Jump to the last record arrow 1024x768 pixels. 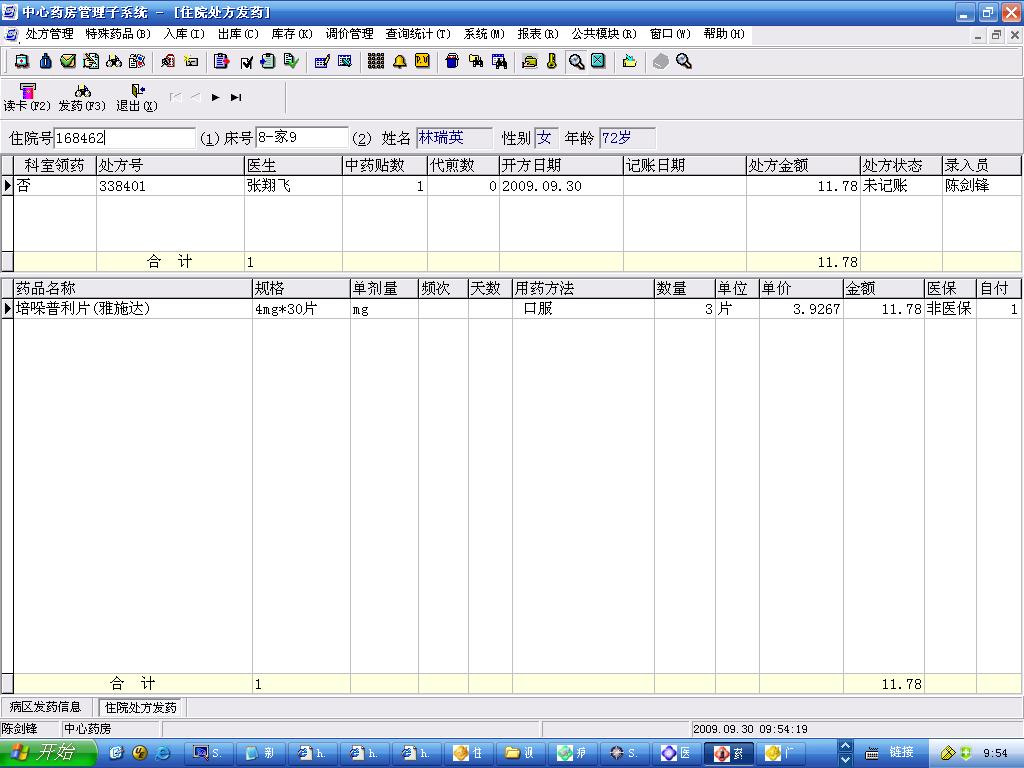pyautogui.click(x=236, y=97)
